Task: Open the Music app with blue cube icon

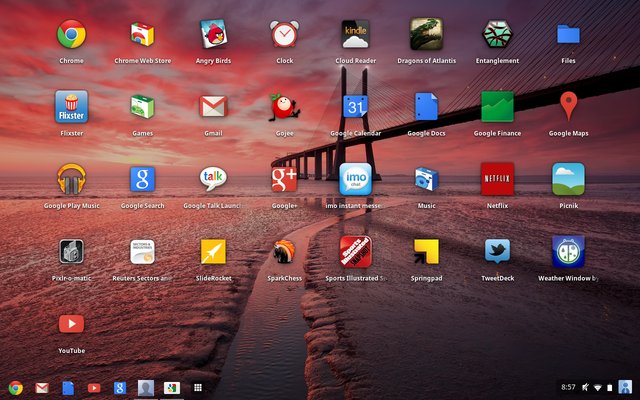Action: click(x=427, y=180)
